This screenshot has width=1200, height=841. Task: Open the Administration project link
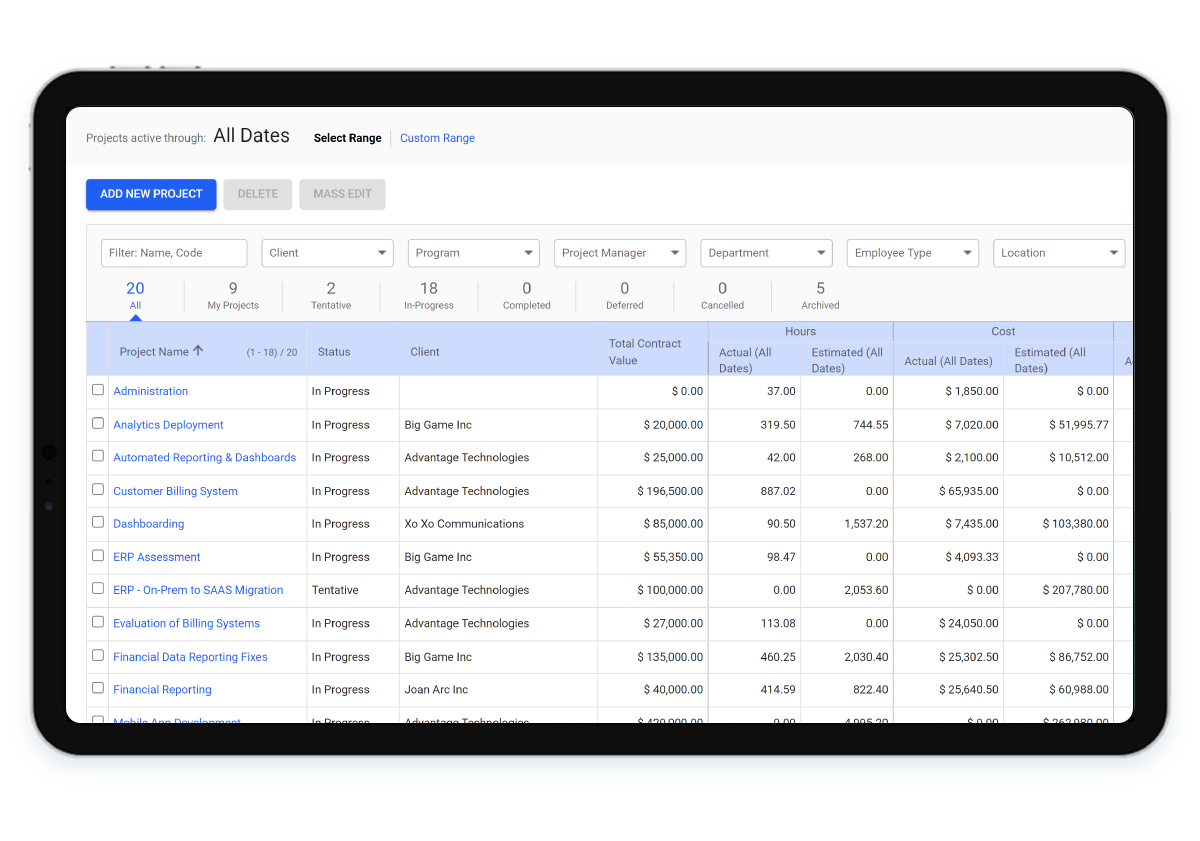pyautogui.click(x=151, y=391)
